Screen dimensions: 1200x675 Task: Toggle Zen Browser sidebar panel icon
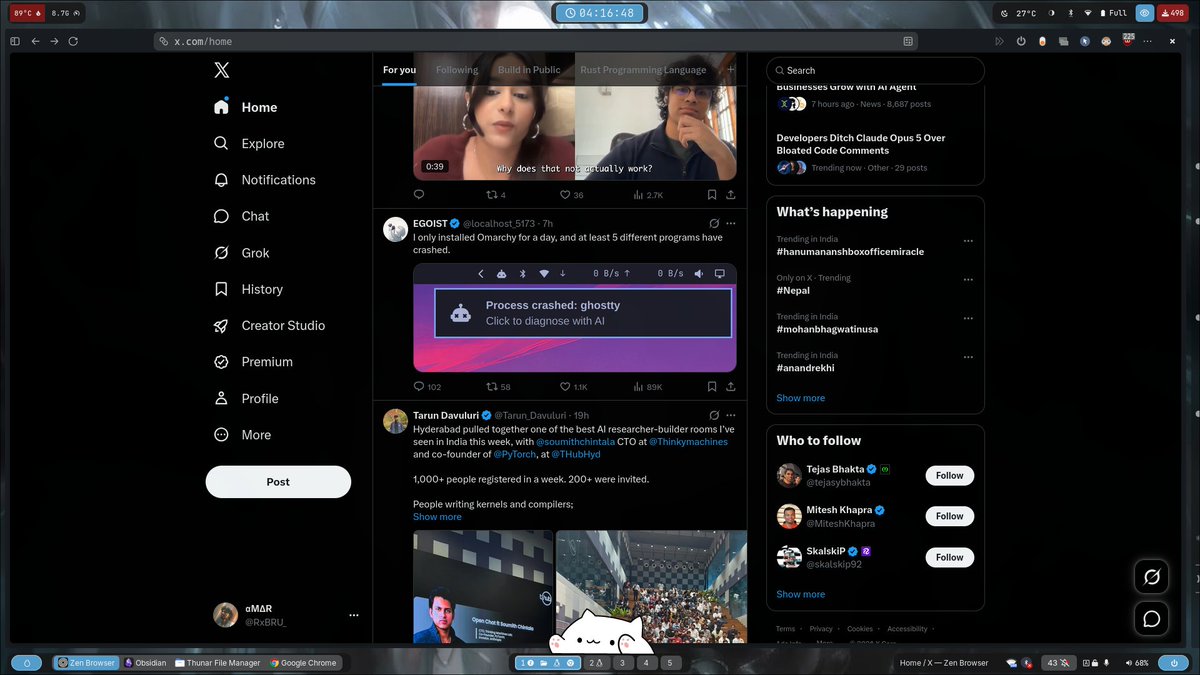point(14,41)
